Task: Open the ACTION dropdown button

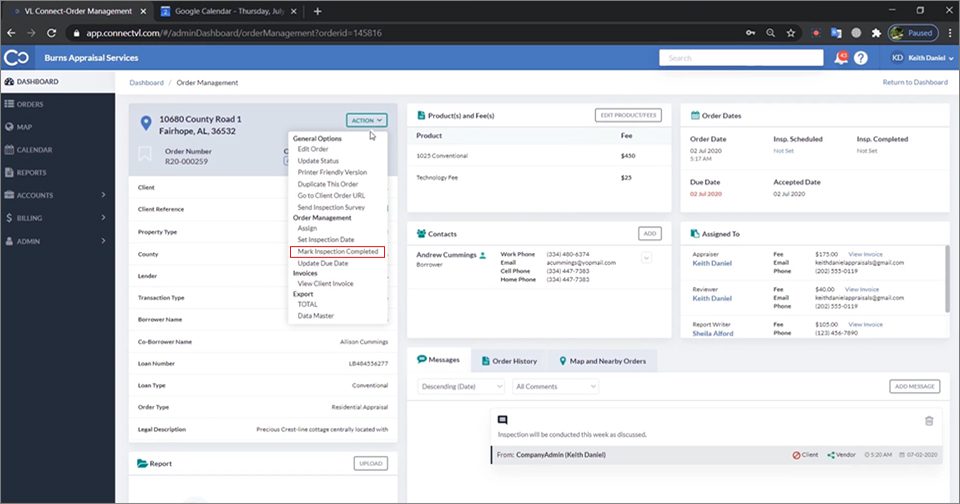Action: tap(366, 120)
